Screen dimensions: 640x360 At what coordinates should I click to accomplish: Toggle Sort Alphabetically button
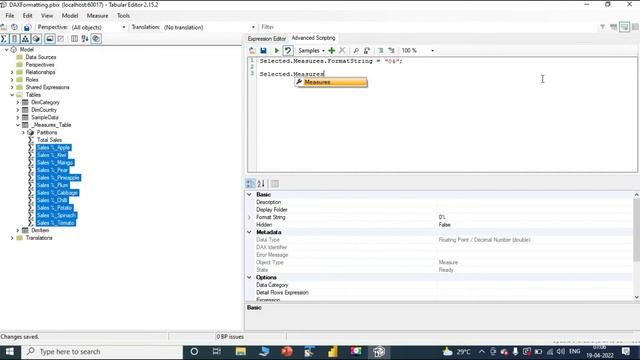[x=85, y=39]
